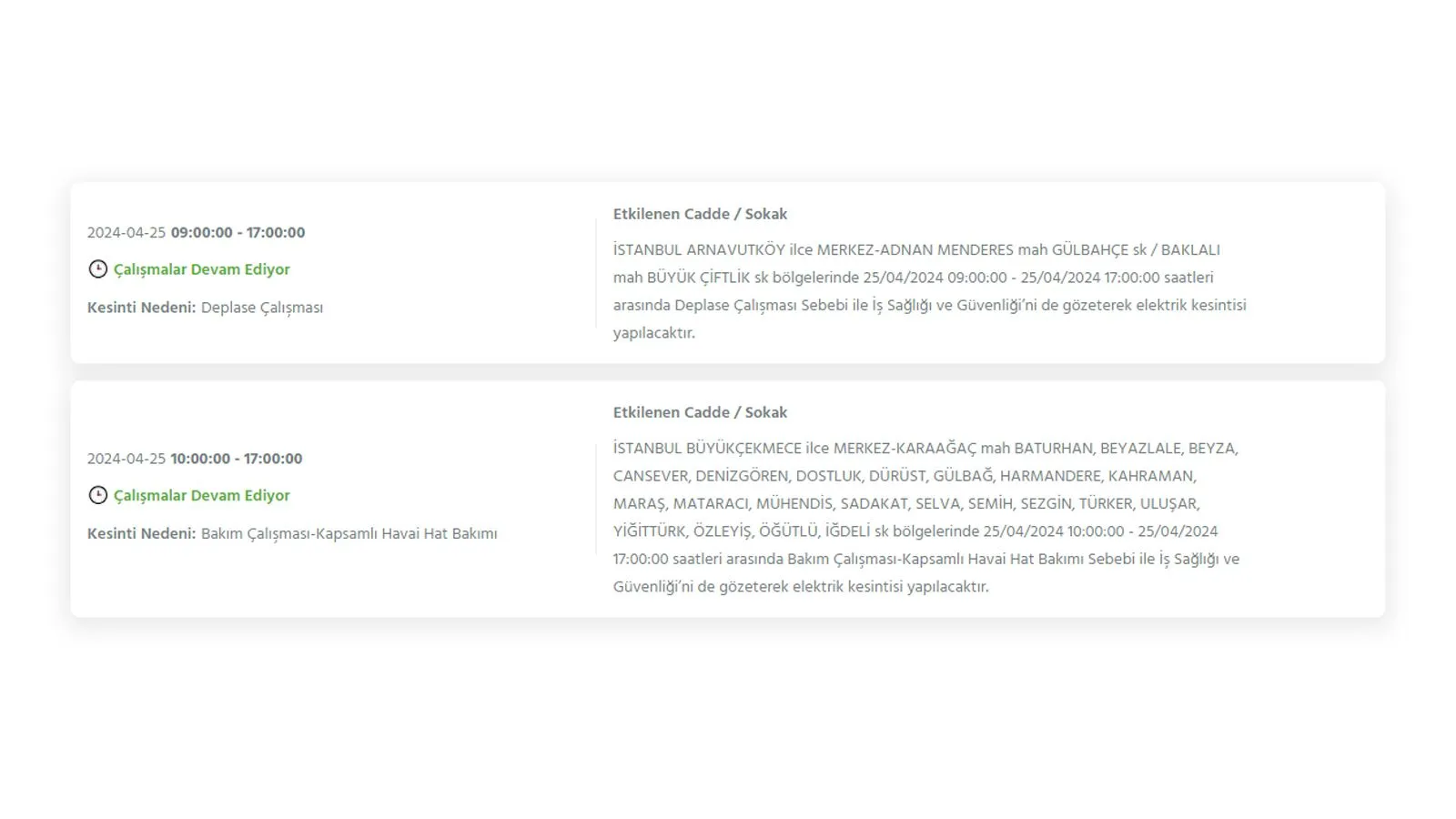Click 'İSTANBUL ARNAVUTKÖY' at the start of the first description
1456x819 pixels.
point(698,249)
